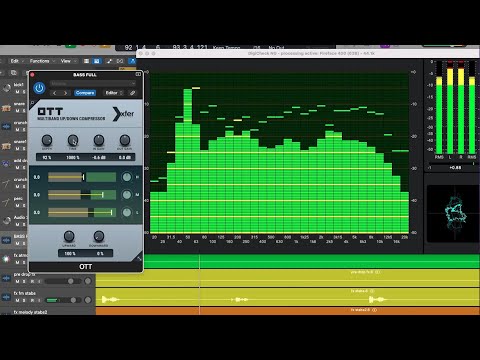Select the next preset arrow in plugin header

click(66, 93)
